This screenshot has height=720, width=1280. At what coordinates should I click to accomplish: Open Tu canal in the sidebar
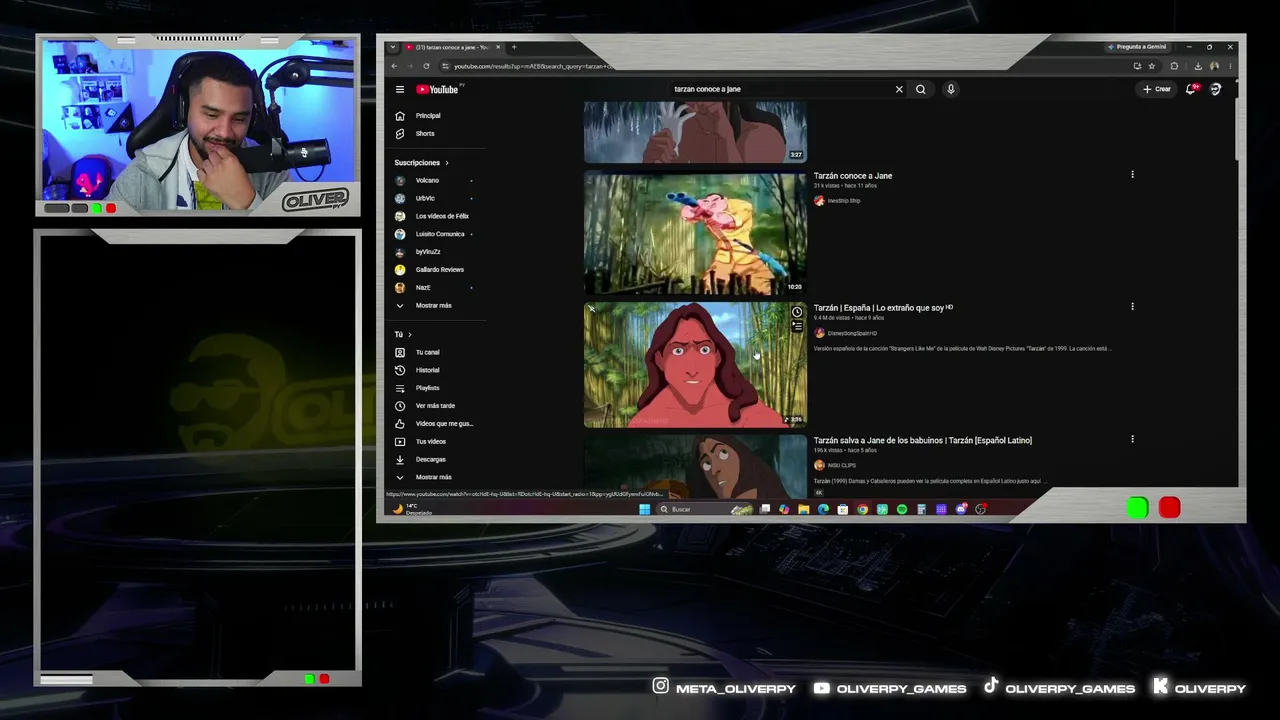click(x=438, y=352)
